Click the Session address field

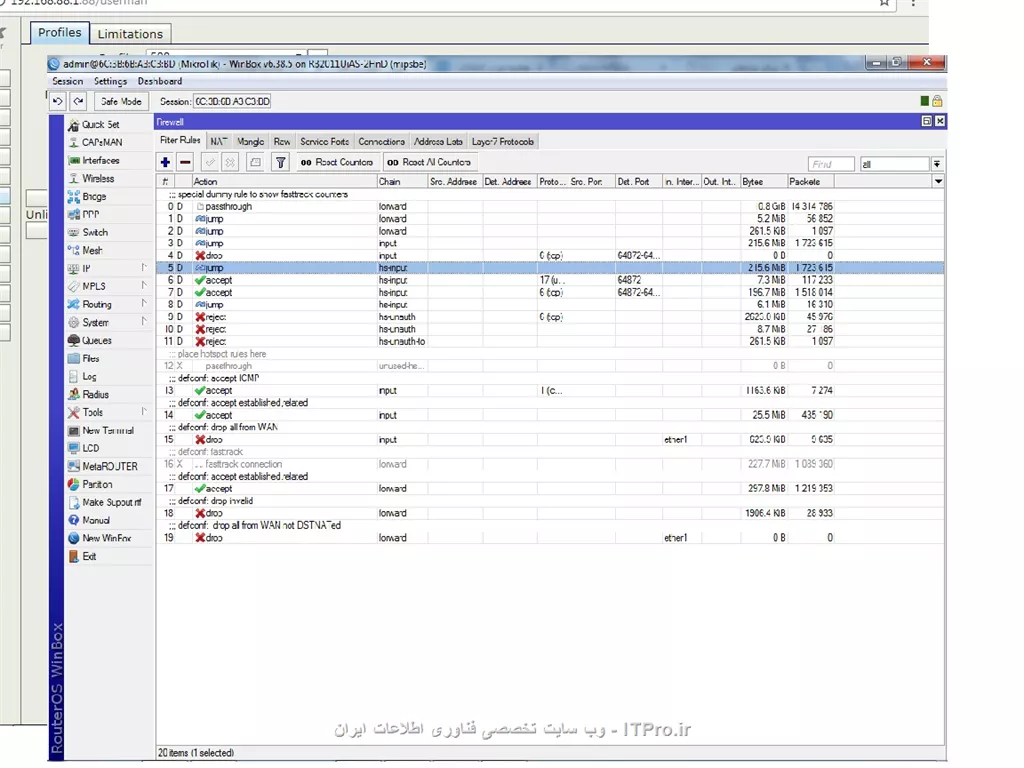click(x=232, y=102)
